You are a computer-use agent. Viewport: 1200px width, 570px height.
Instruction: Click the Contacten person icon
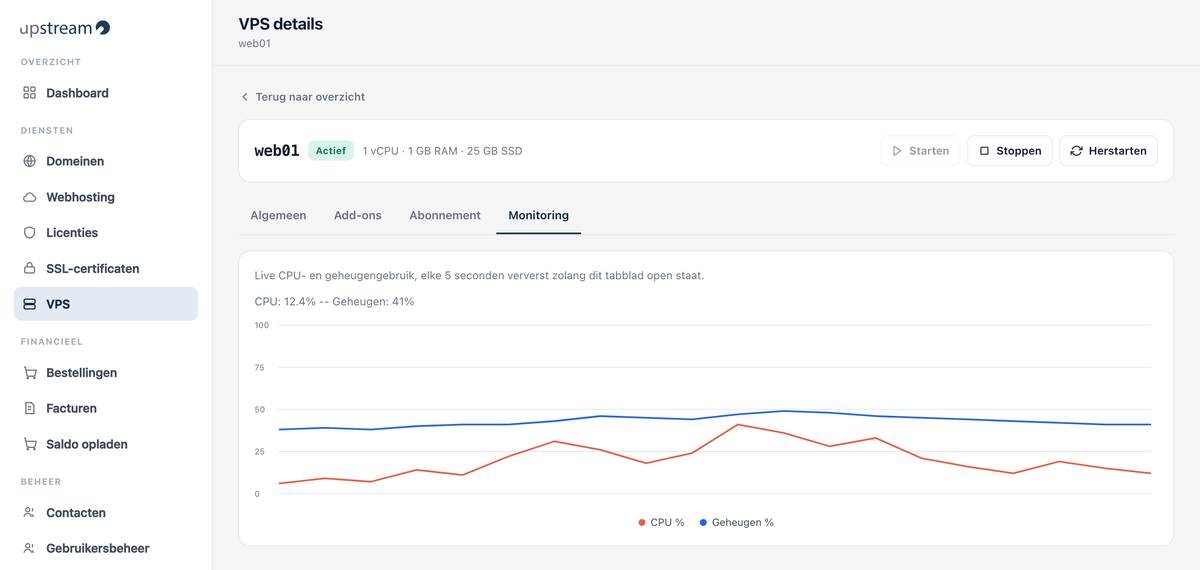click(29, 513)
